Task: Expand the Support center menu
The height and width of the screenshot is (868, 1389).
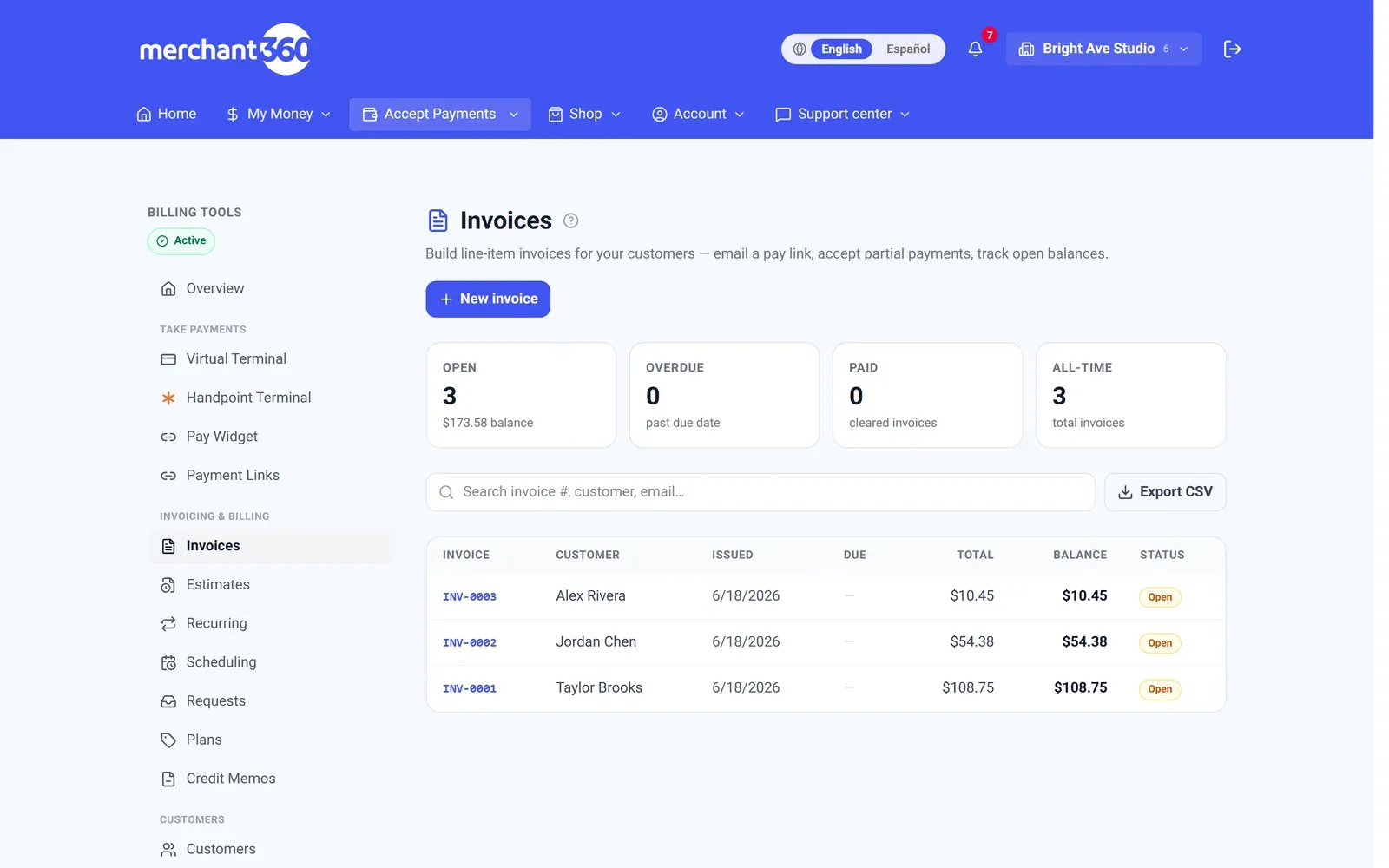Action: pyautogui.click(x=842, y=115)
